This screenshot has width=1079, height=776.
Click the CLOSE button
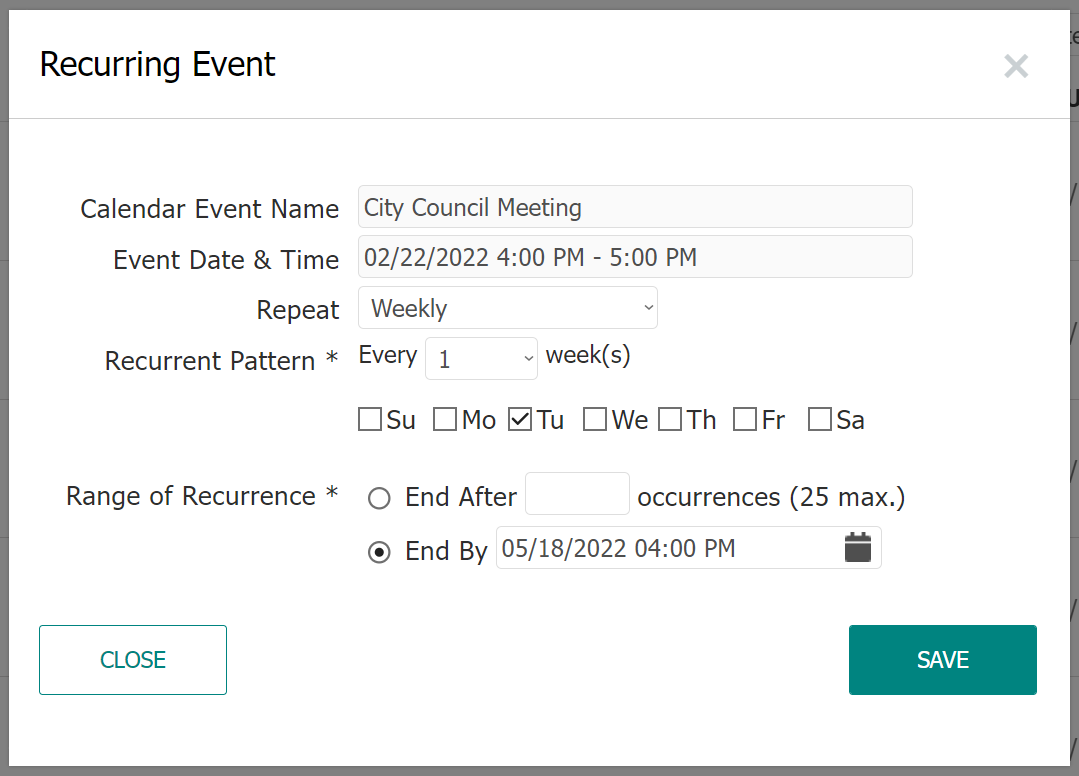[x=132, y=659]
